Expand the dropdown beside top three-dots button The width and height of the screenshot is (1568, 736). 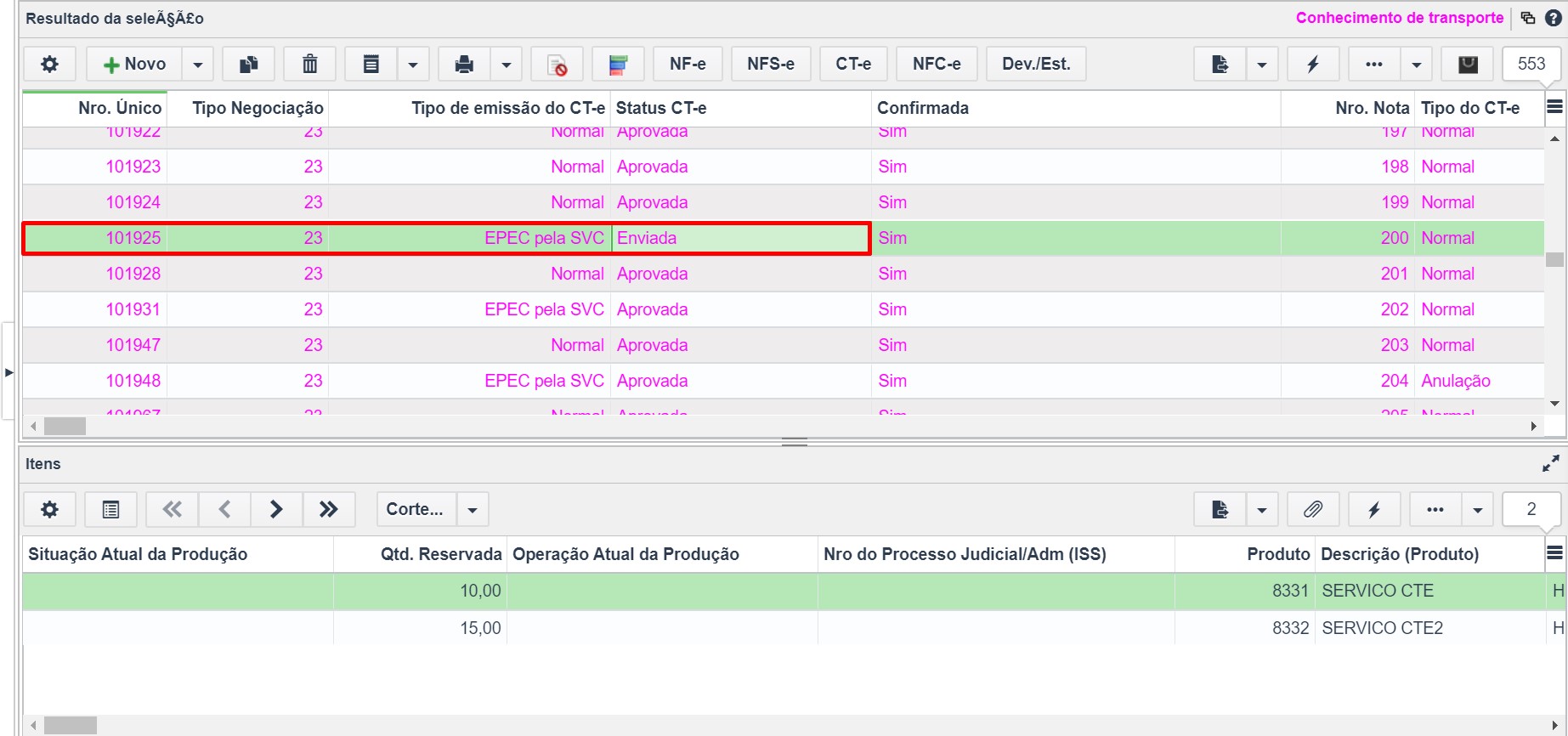[x=1416, y=64]
